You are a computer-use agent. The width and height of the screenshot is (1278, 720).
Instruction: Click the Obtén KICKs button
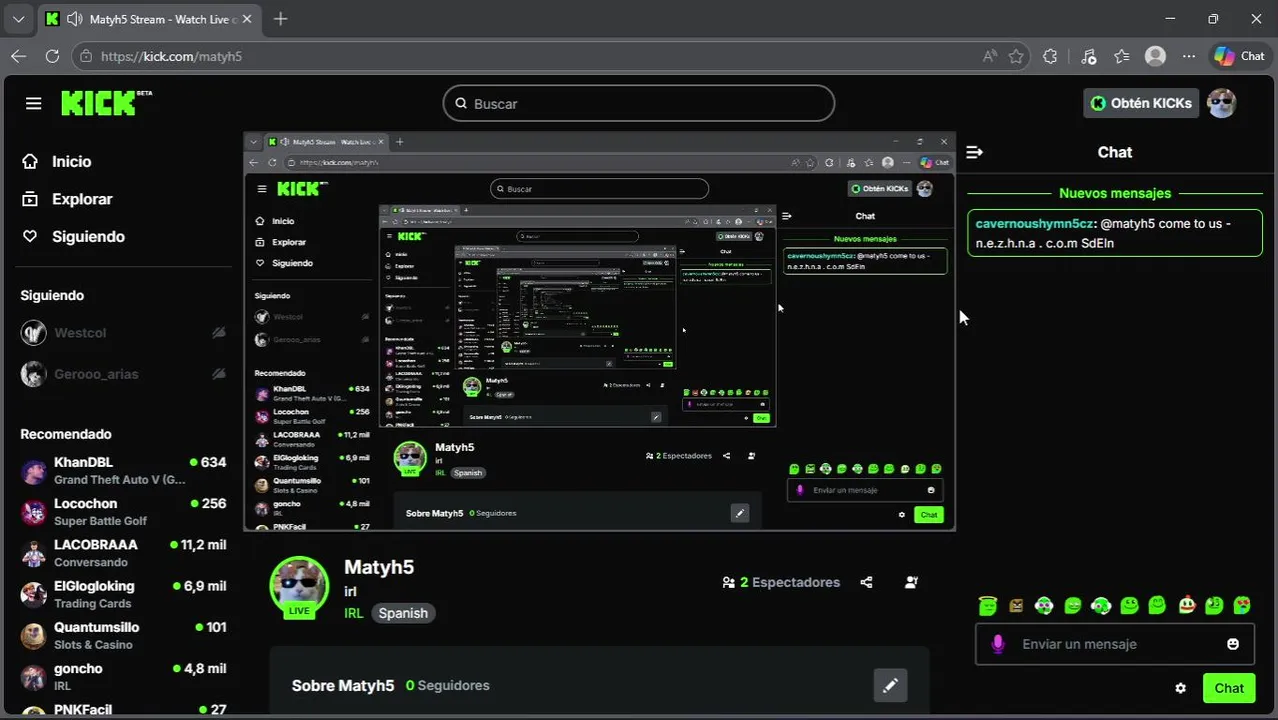pyautogui.click(x=1141, y=103)
